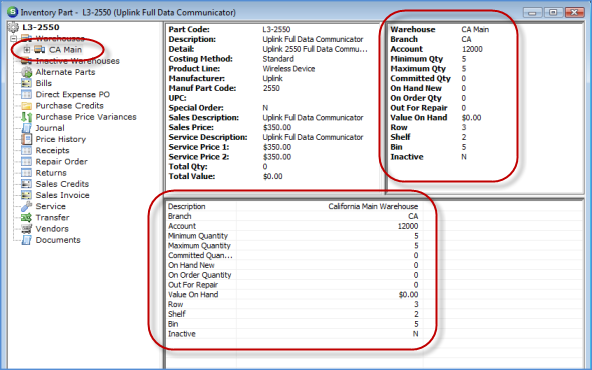Image resolution: width=592 pixels, height=370 pixels.
Task: Open the Bills entry
Action: pos(44,83)
